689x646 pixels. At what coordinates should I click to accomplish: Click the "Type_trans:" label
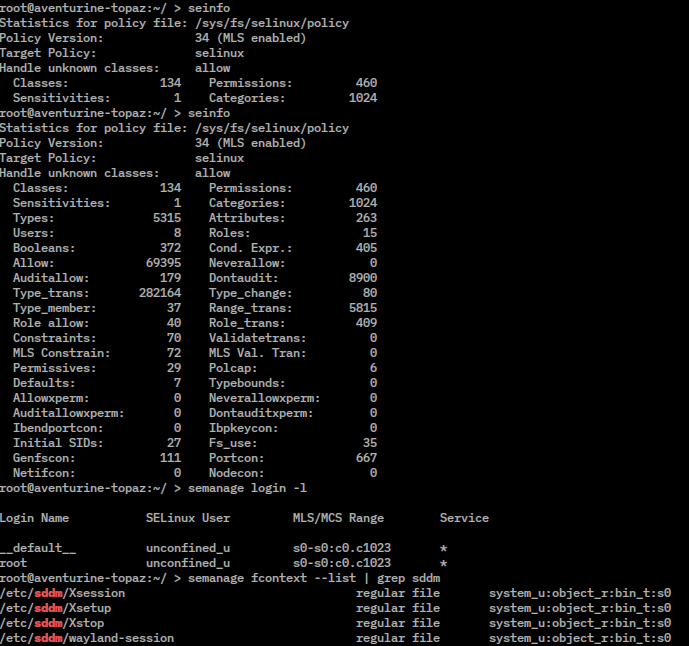51,293
